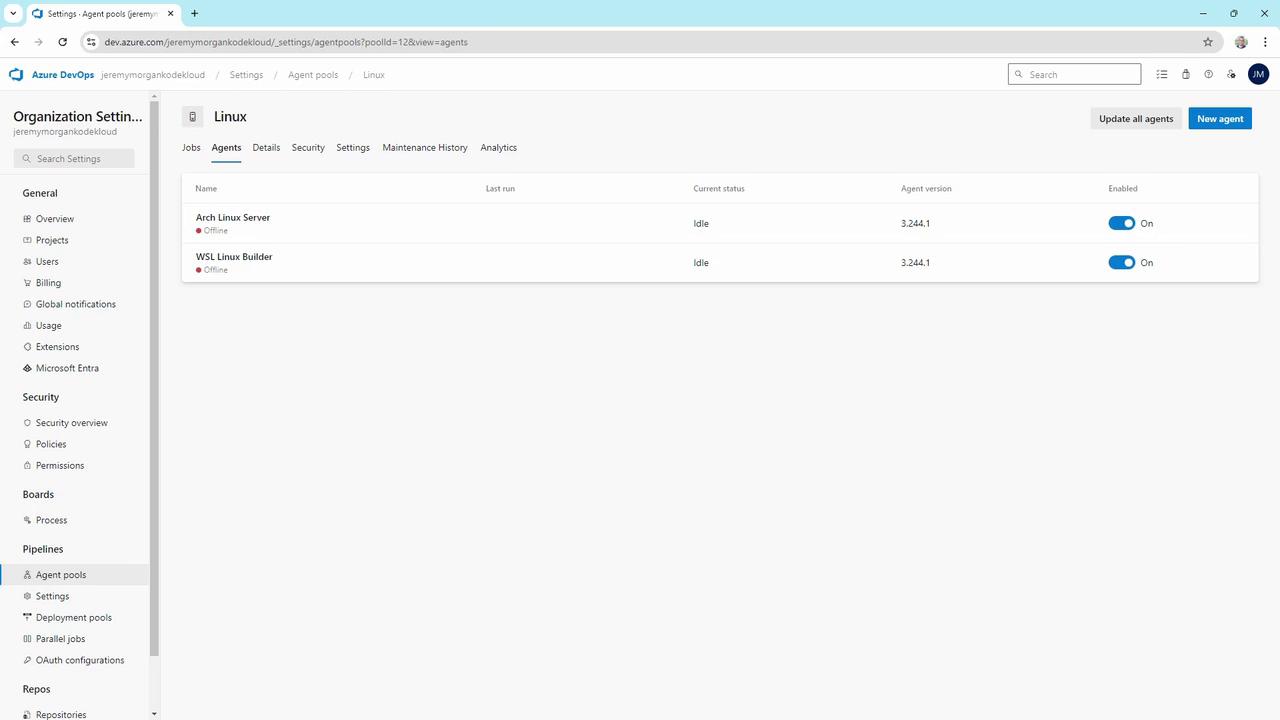Open the Analytics tab

pyautogui.click(x=498, y=148)
